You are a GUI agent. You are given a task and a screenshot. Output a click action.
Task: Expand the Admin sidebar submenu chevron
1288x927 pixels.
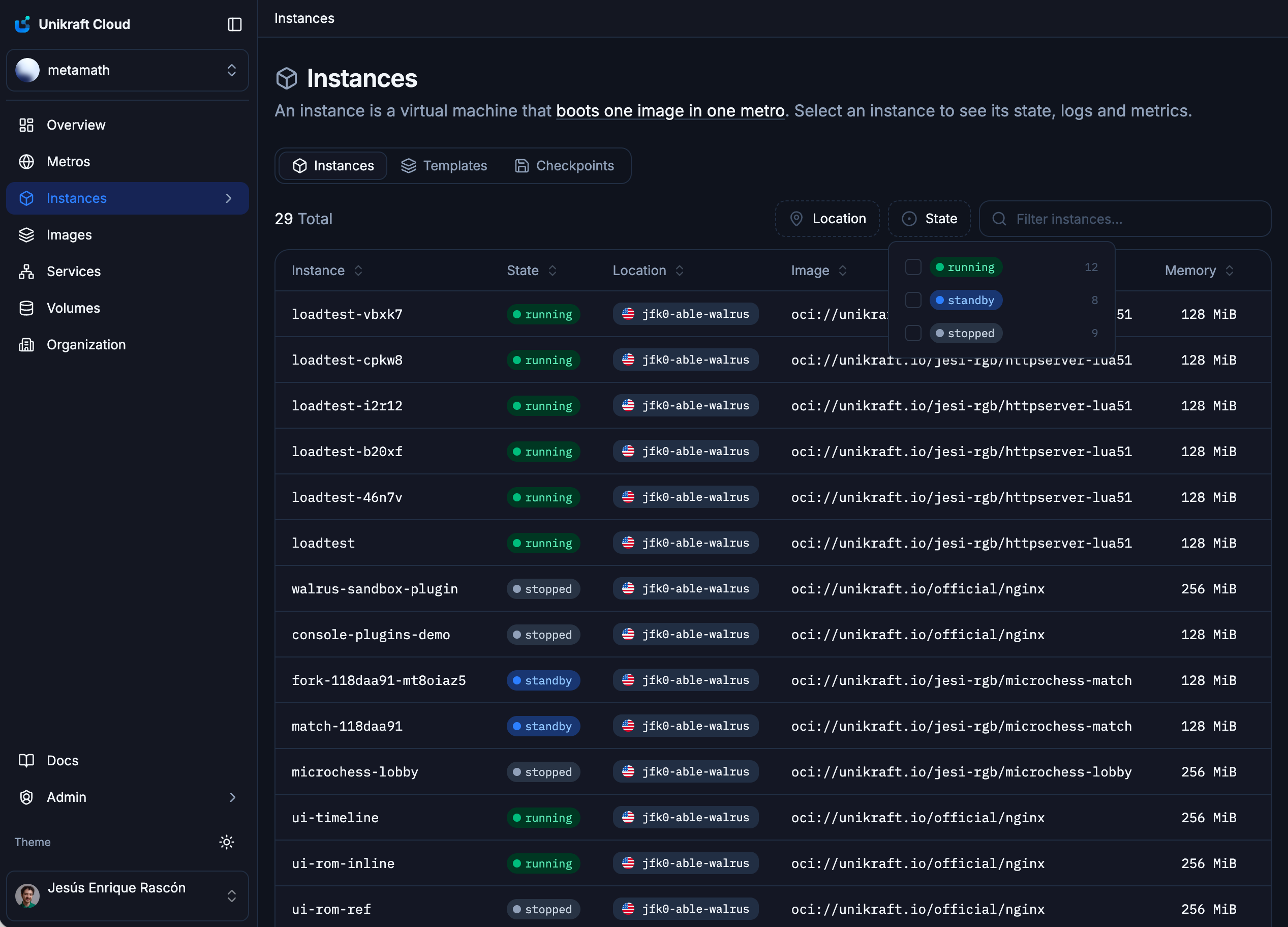(232, 797)
